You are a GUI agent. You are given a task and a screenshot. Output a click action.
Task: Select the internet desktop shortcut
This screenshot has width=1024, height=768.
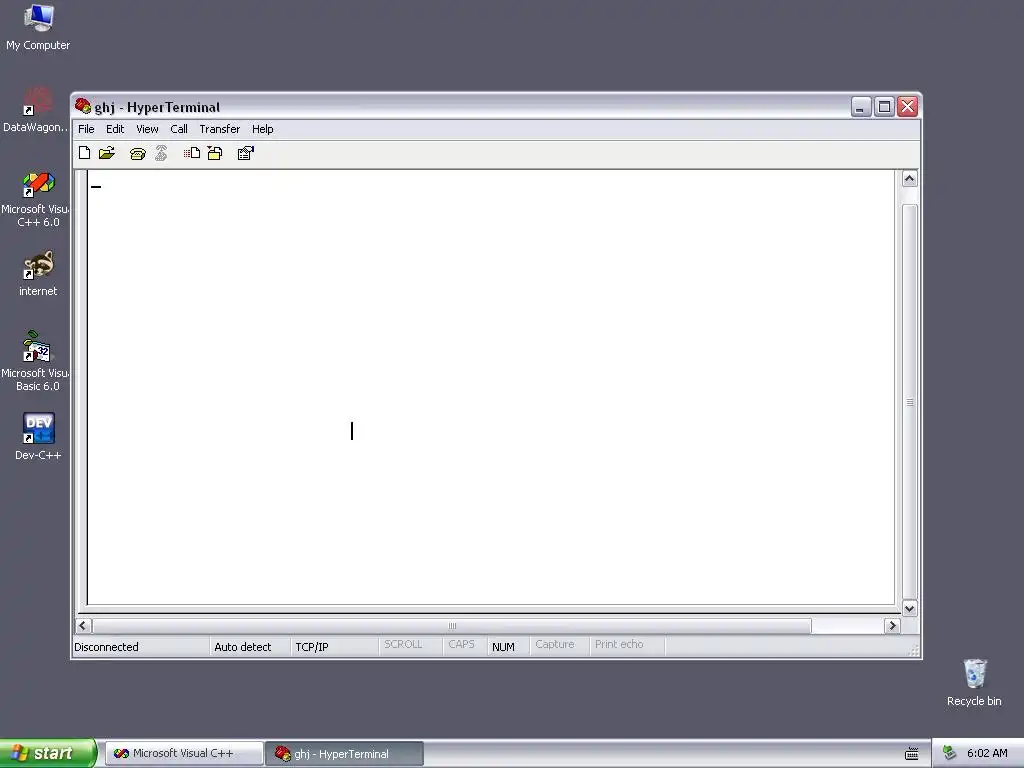pos(38,273)
